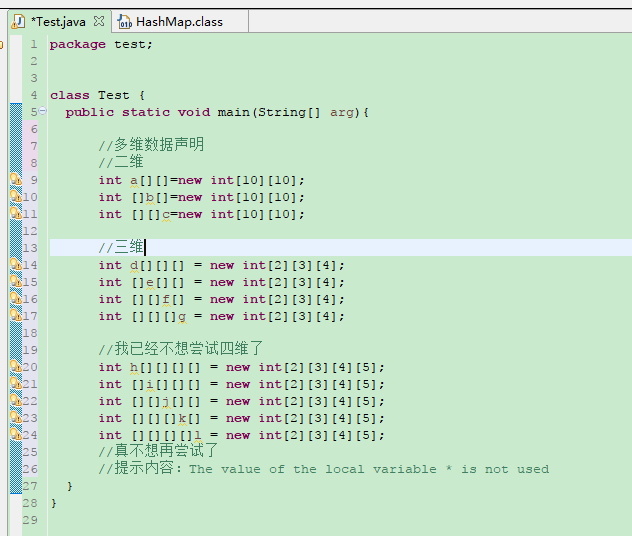Image resolution: width=632 pixels, height=536 pixels.
Task: Click line number 28 in the gutter
Action: pos(30,503)
